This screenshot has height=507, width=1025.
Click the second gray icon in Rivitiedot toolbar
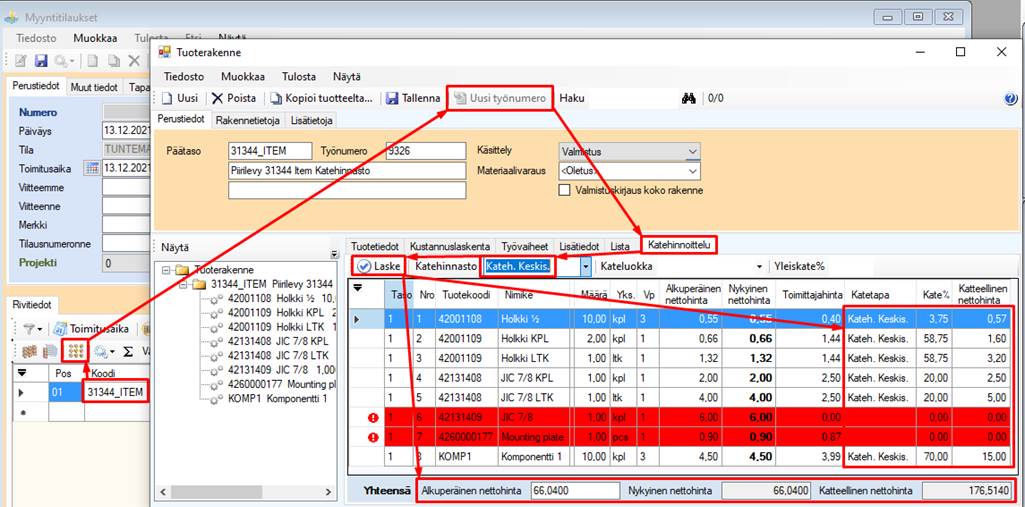tap(50, 352)
